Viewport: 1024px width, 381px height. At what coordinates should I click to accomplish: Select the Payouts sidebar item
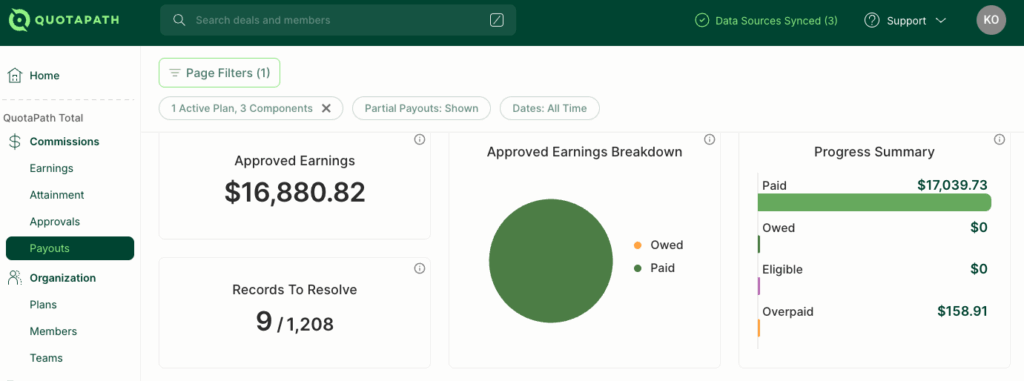70,248
